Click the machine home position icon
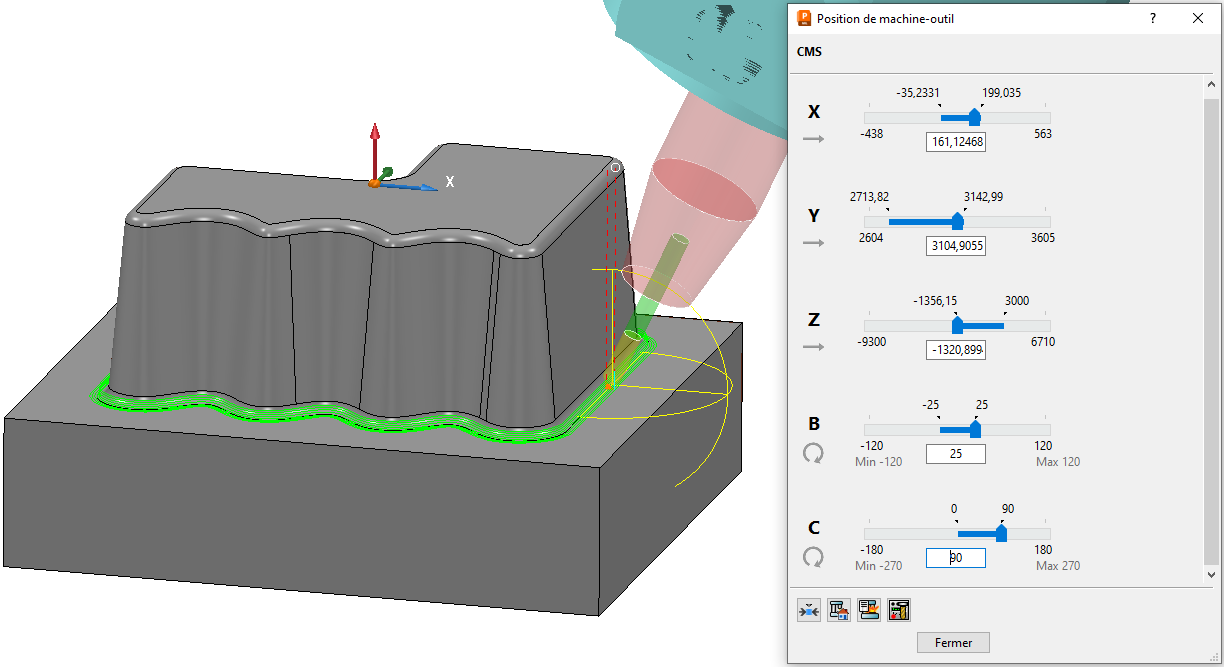 839,610
